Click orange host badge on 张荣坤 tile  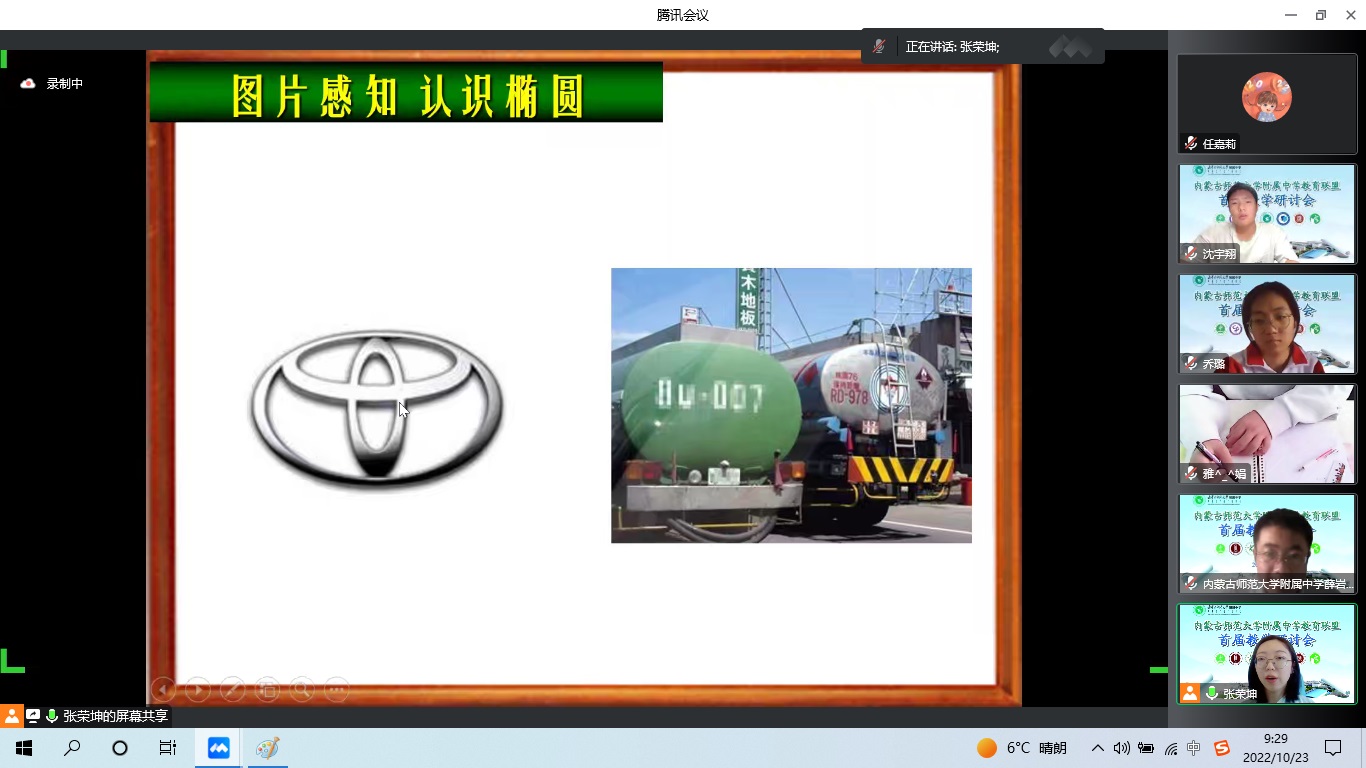tap(1190, 693)
